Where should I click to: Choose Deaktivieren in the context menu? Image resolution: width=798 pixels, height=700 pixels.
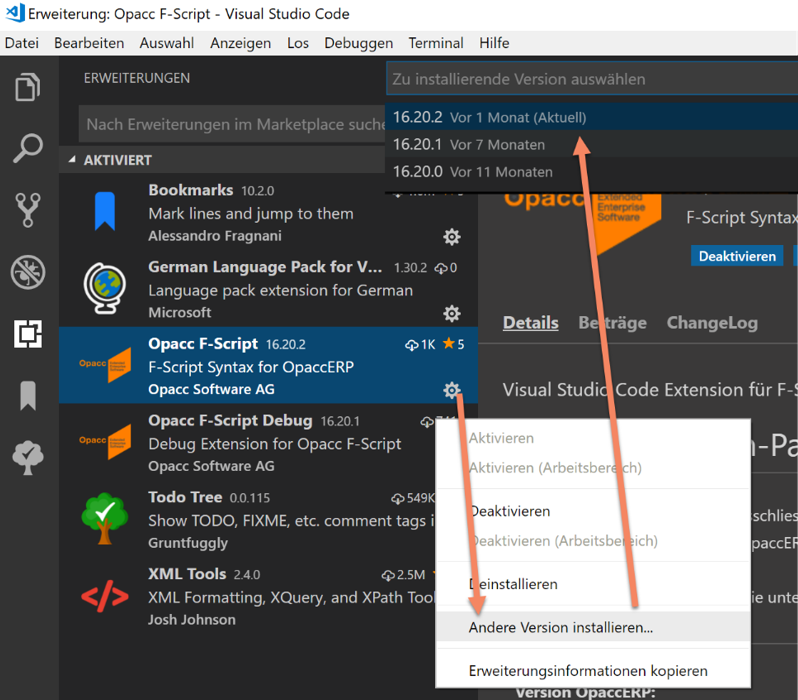pyautogui.click(x=593, y=511)
